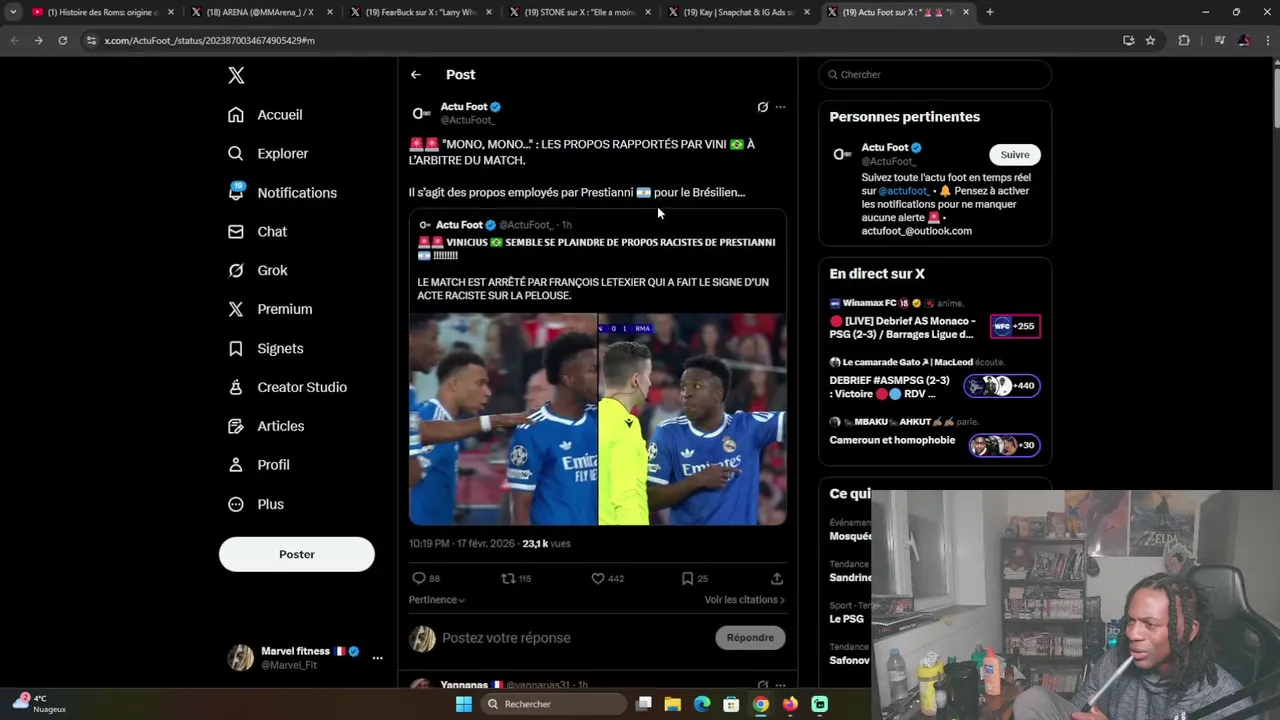Bookmark this page with the star icon
Screen dimensions: 1280x720
pyautogui.click(x=1150, y=40)
